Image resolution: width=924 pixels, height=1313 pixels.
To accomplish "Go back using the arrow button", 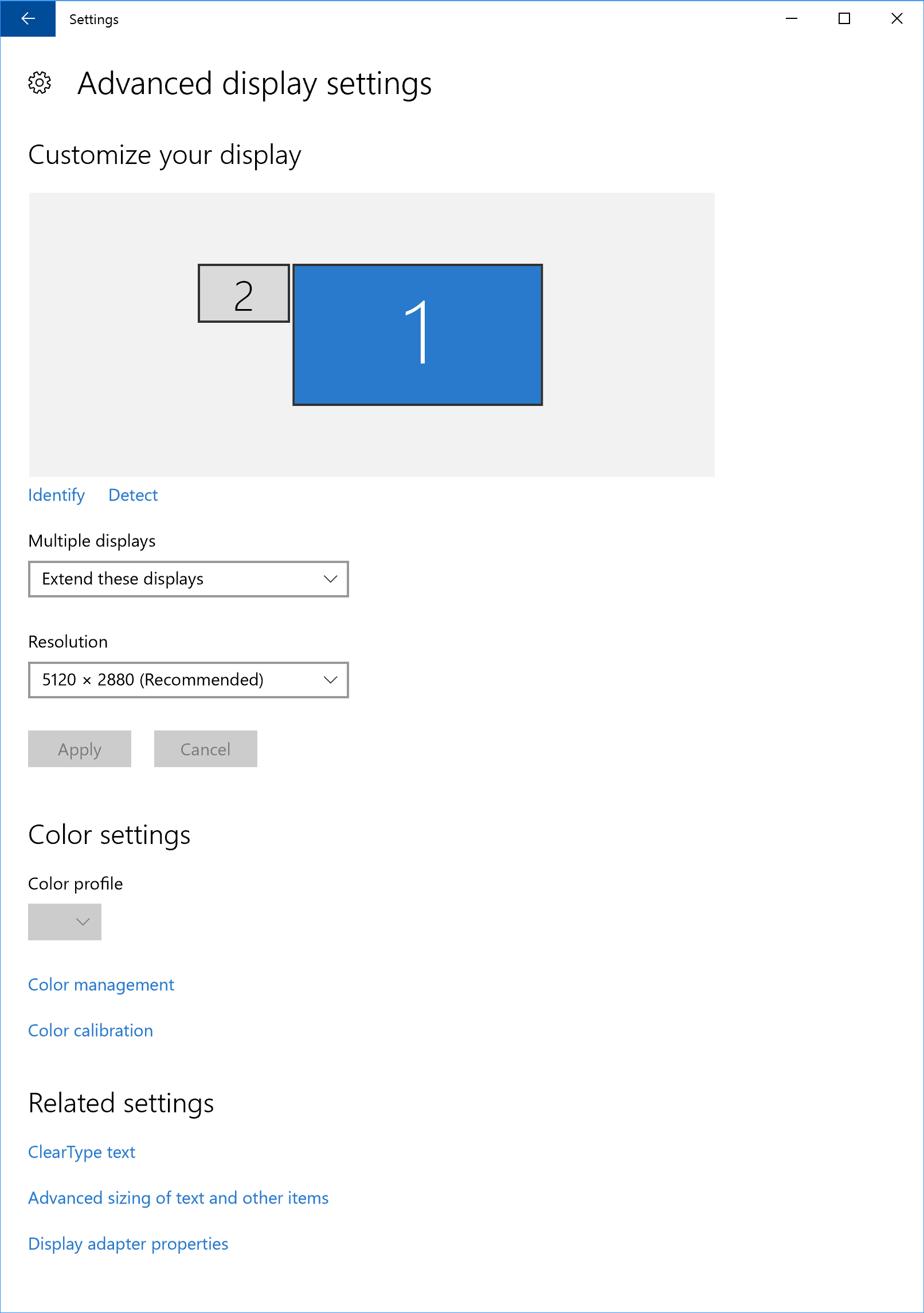I will (x=28, y=18).
